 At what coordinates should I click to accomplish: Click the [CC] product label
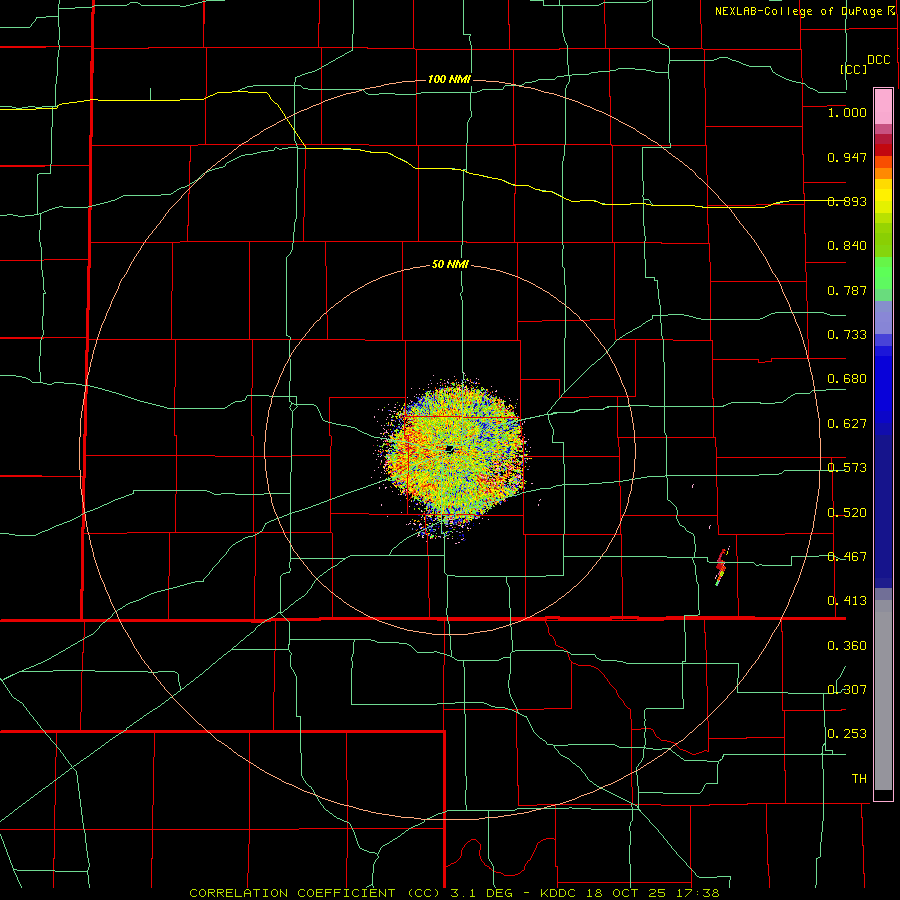(853, 69)
